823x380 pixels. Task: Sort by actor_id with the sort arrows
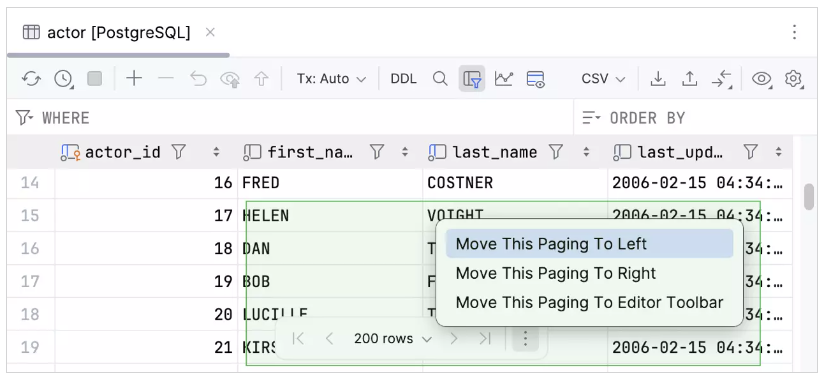[216, 153]
